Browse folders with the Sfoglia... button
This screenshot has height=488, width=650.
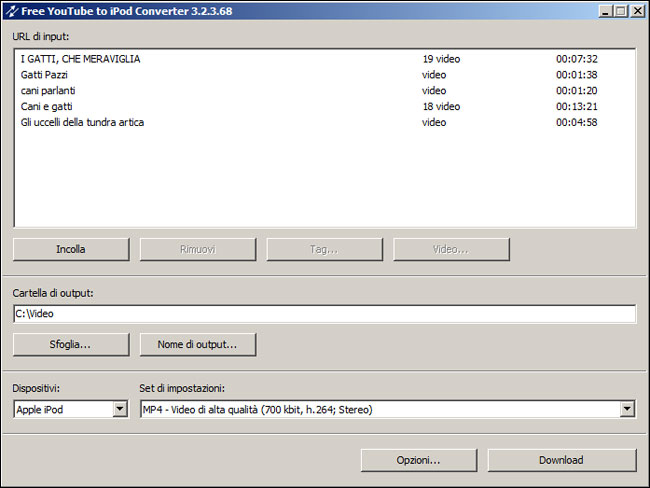71,344
